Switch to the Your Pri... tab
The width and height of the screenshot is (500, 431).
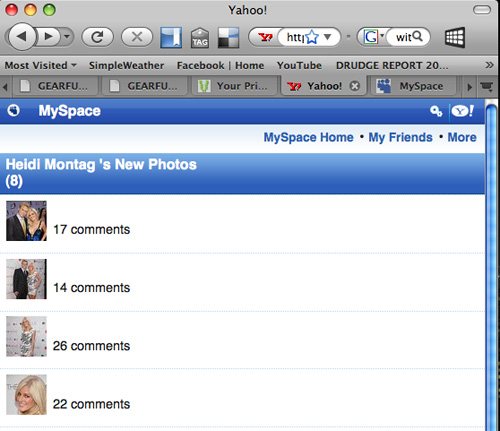(235, 86)
